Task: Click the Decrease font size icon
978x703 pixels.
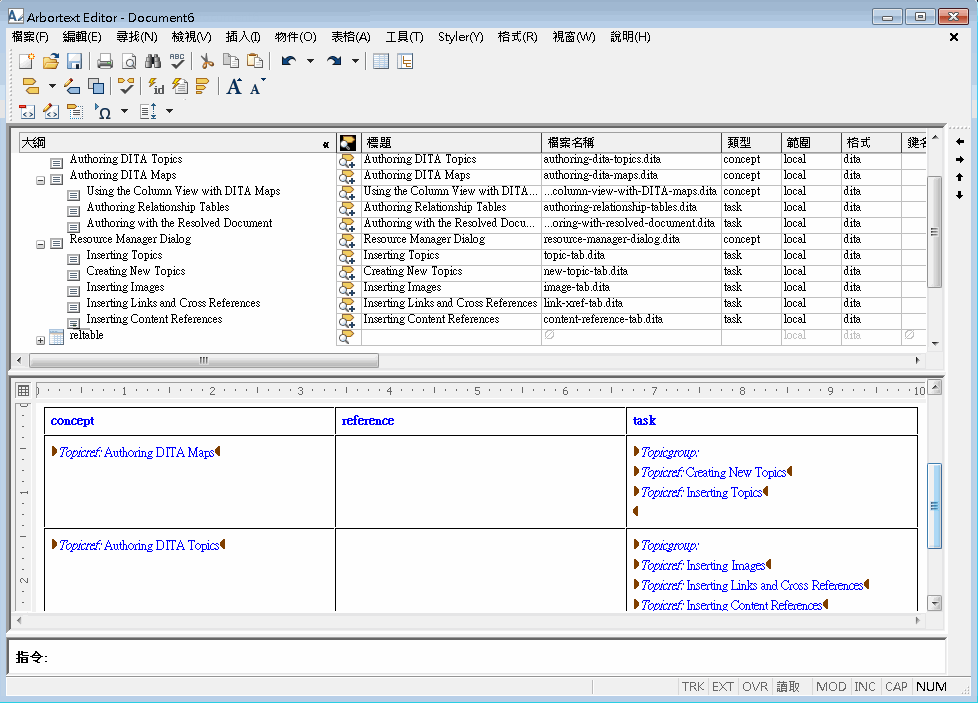Action: click(257, 86)
